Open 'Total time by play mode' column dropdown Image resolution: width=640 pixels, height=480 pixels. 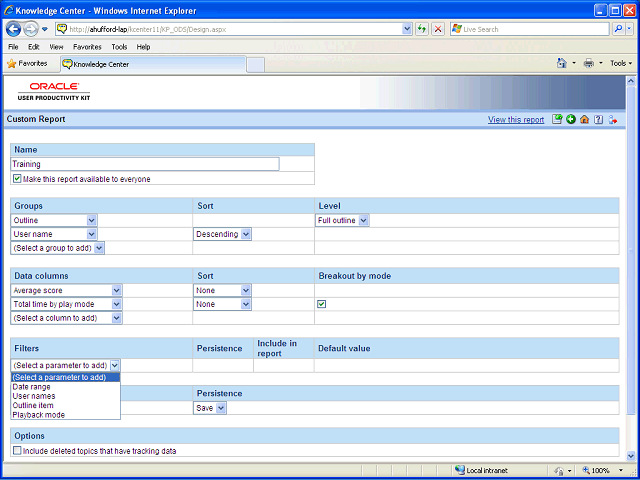point(67,304)
